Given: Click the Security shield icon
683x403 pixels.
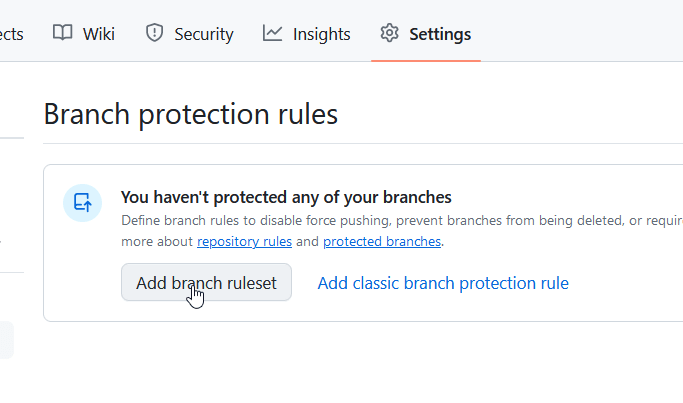Looking at the screenshot, I should 154,33.
